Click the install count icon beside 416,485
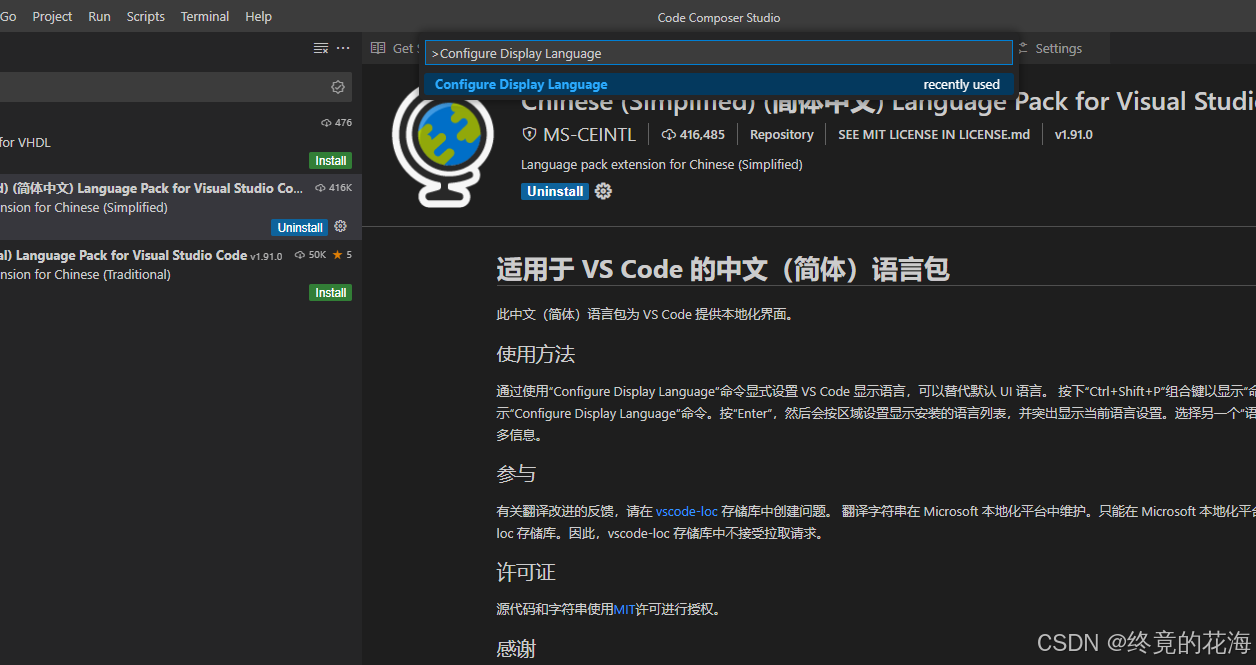Viewport: 1256px width, 665px height. 669,134
